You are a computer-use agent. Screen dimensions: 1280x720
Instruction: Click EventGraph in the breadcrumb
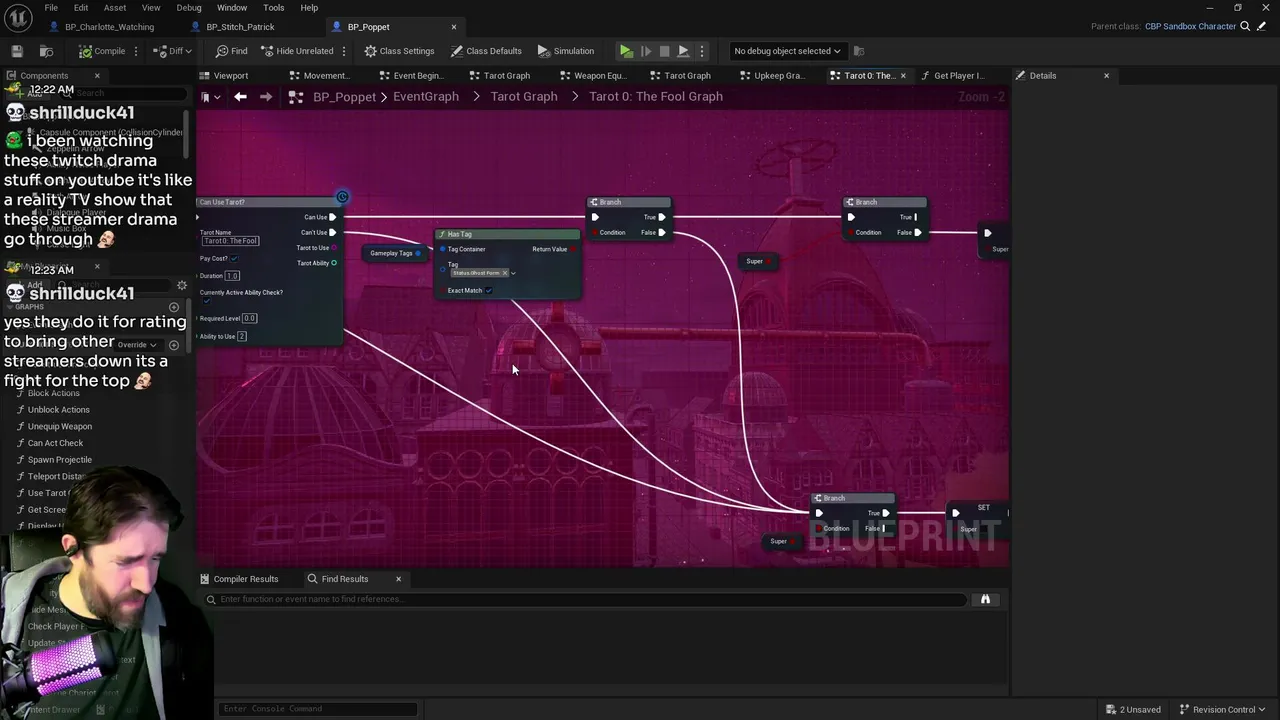pos(426,97)
